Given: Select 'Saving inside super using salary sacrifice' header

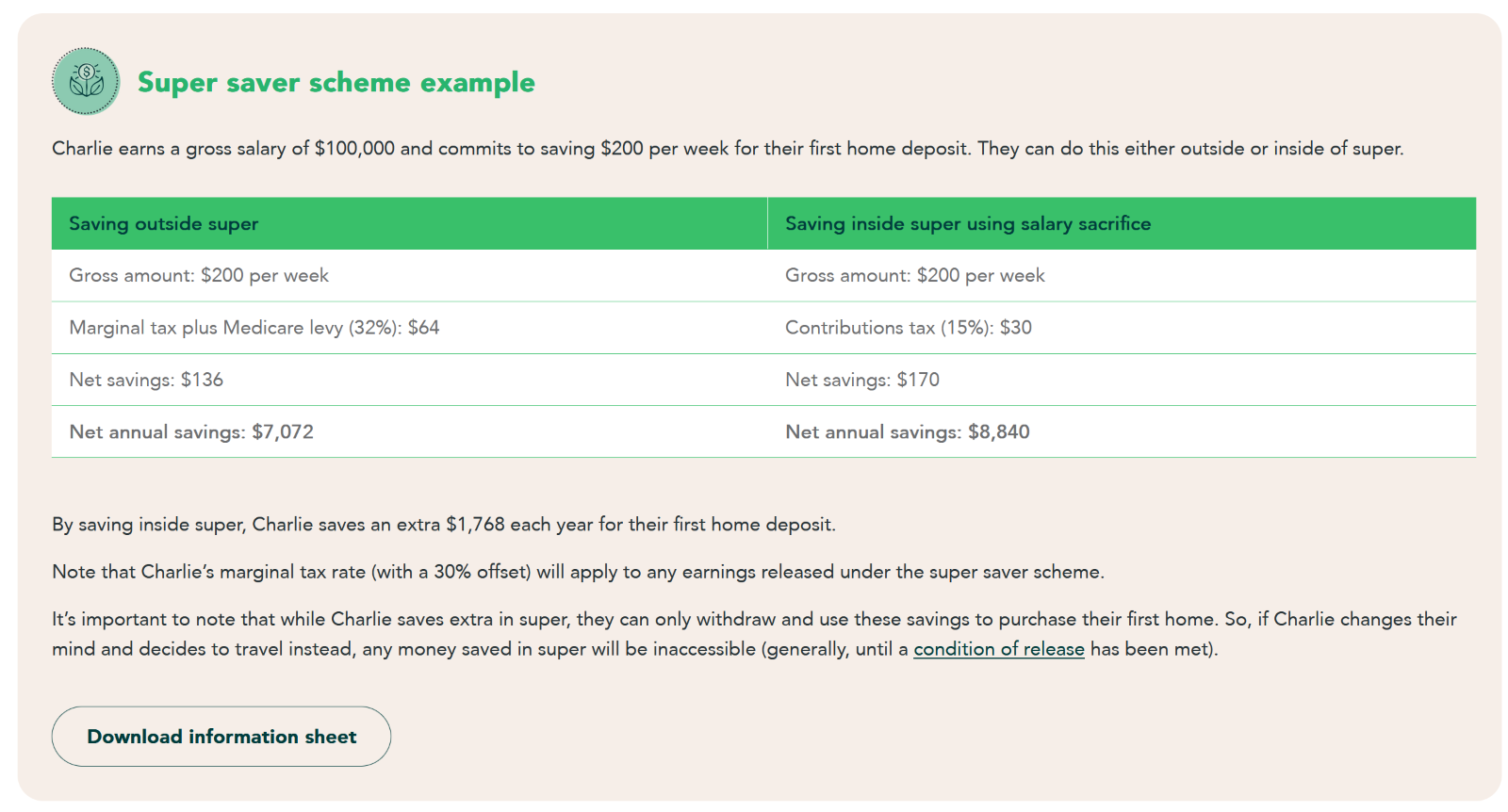Looking at the screenshot, I should (x=968, y=224).
